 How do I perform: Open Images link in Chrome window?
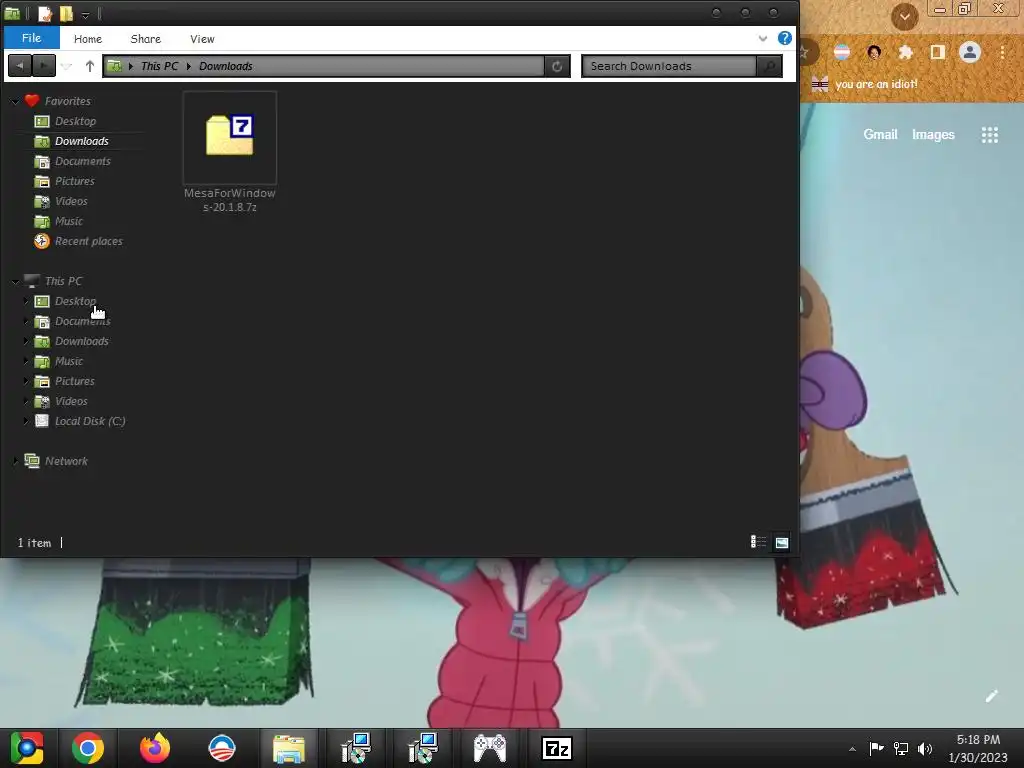point(933,135)
